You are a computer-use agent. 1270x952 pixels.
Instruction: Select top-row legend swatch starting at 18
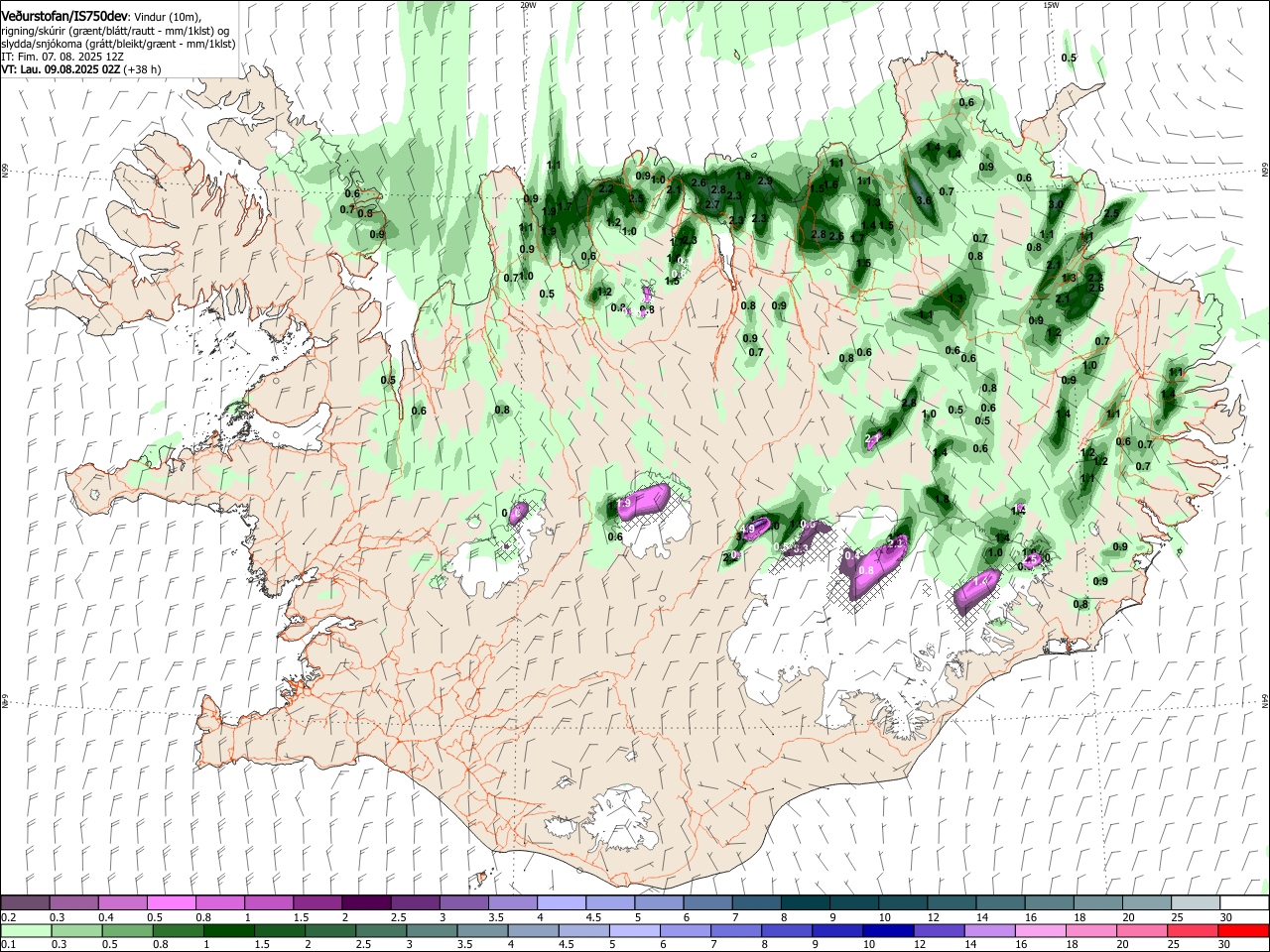1097,903
